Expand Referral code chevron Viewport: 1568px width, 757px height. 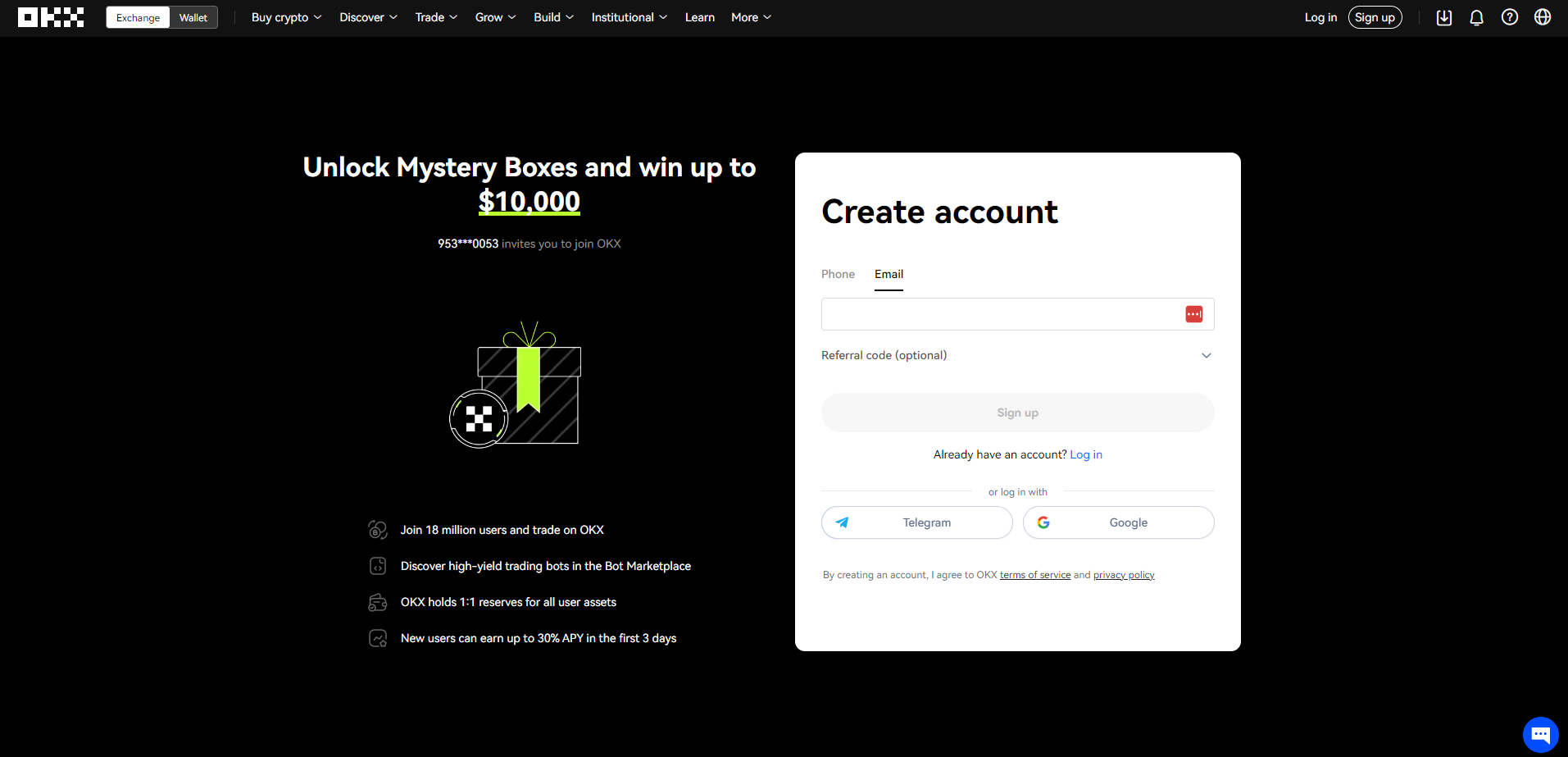coord(1207,355)
